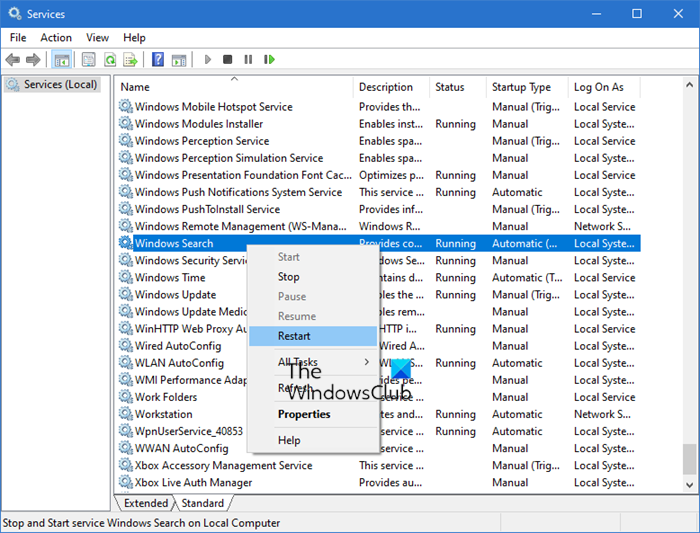Screen dimensions: 700x533
Task: Select Windows Modules Installer service
Action: coord(379,124)
